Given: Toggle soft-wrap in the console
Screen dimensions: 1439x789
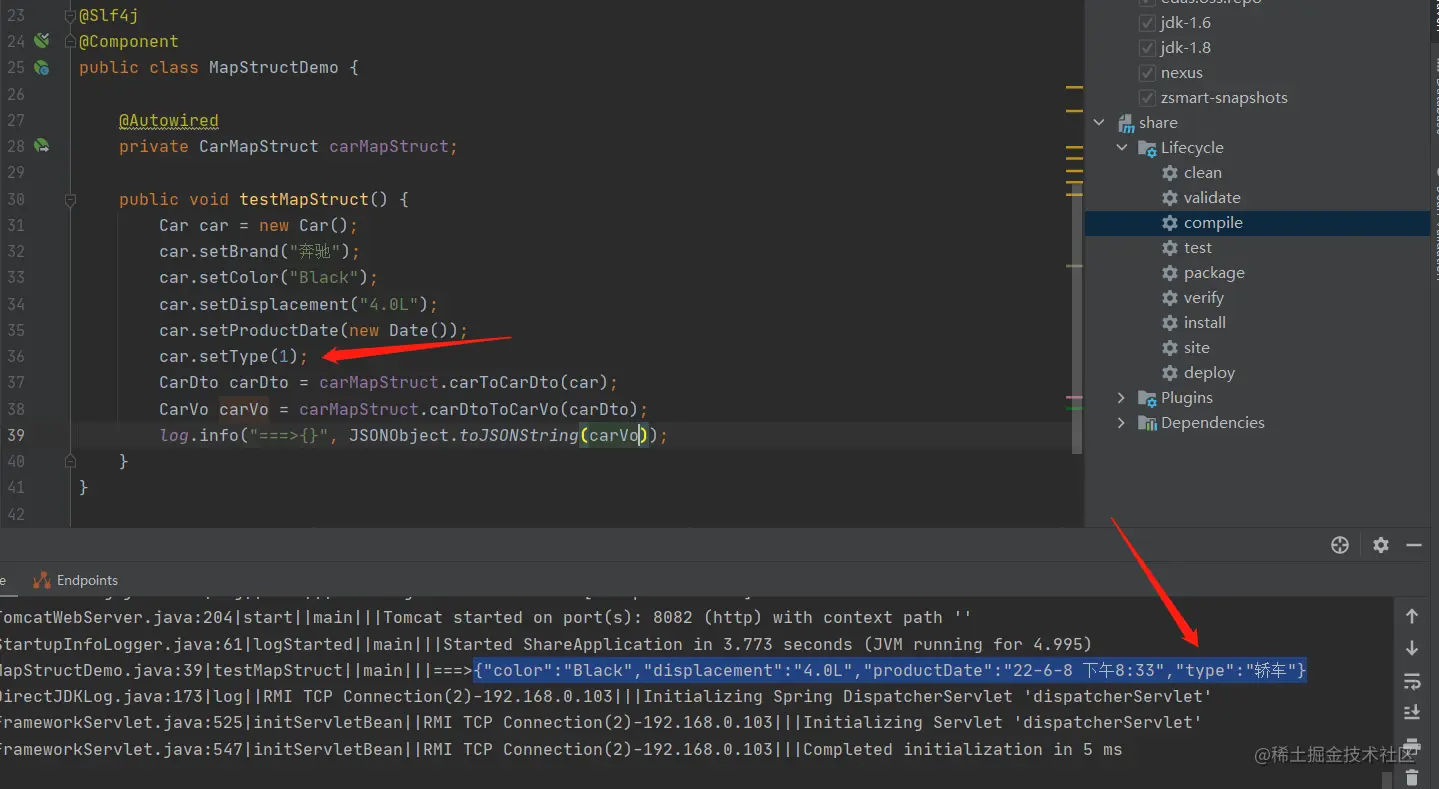Looking at the screenshot, I should click(1412, 681).
